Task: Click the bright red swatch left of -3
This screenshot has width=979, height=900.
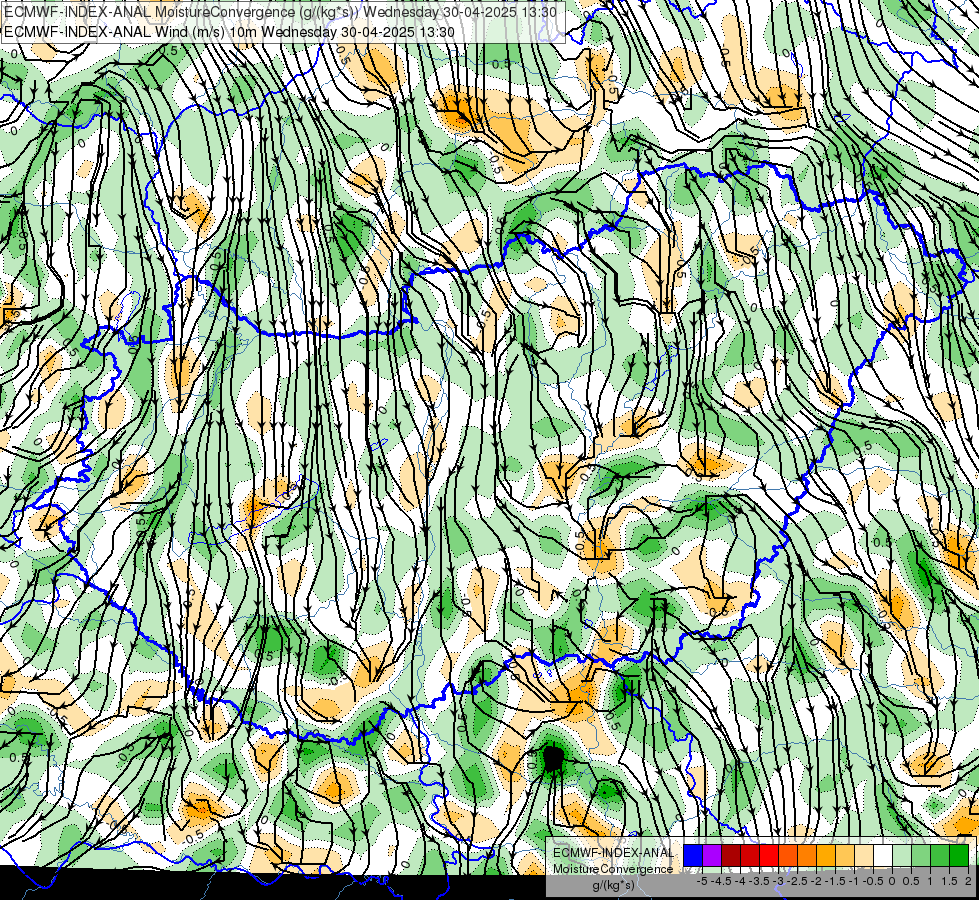Action: pos(769,856)
